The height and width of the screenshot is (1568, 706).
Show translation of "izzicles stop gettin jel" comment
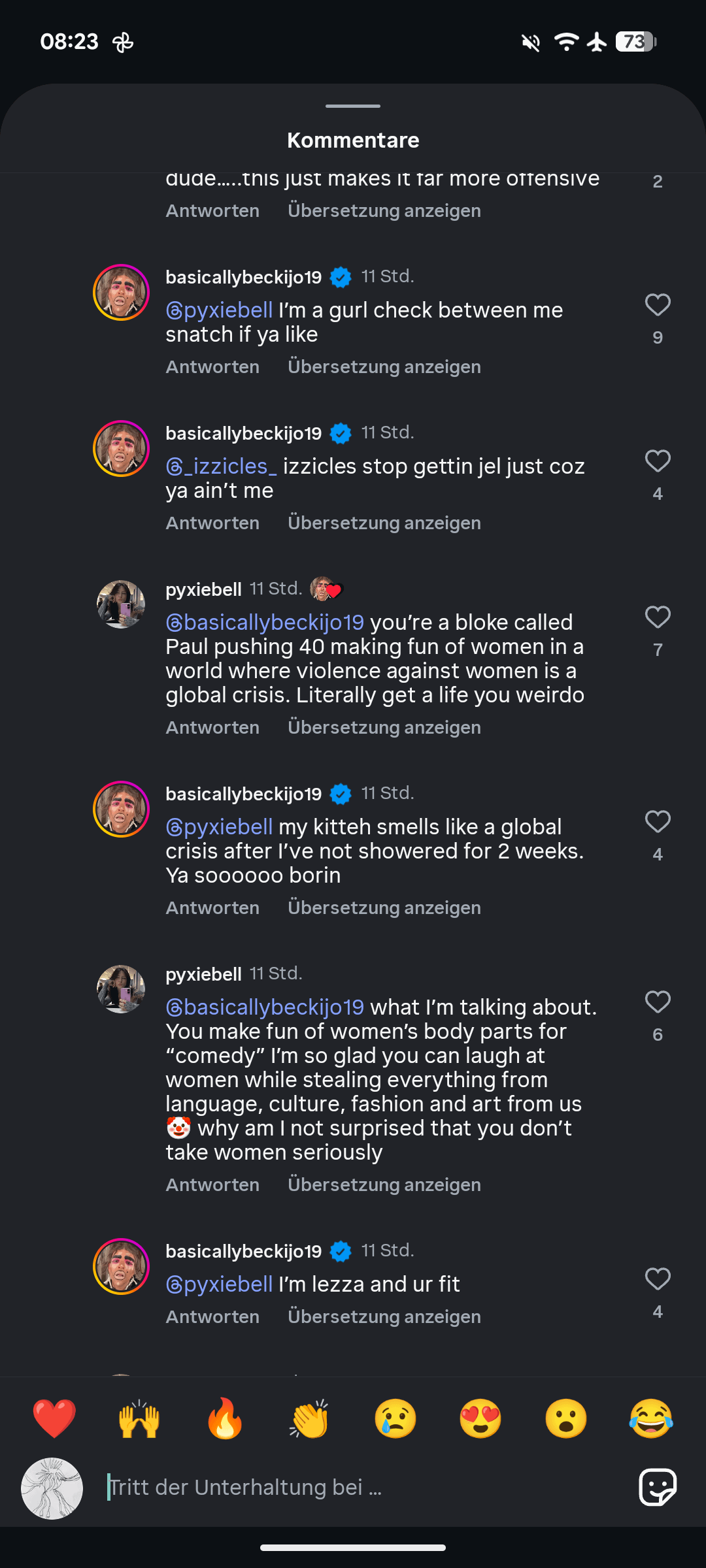pos(384,523)
